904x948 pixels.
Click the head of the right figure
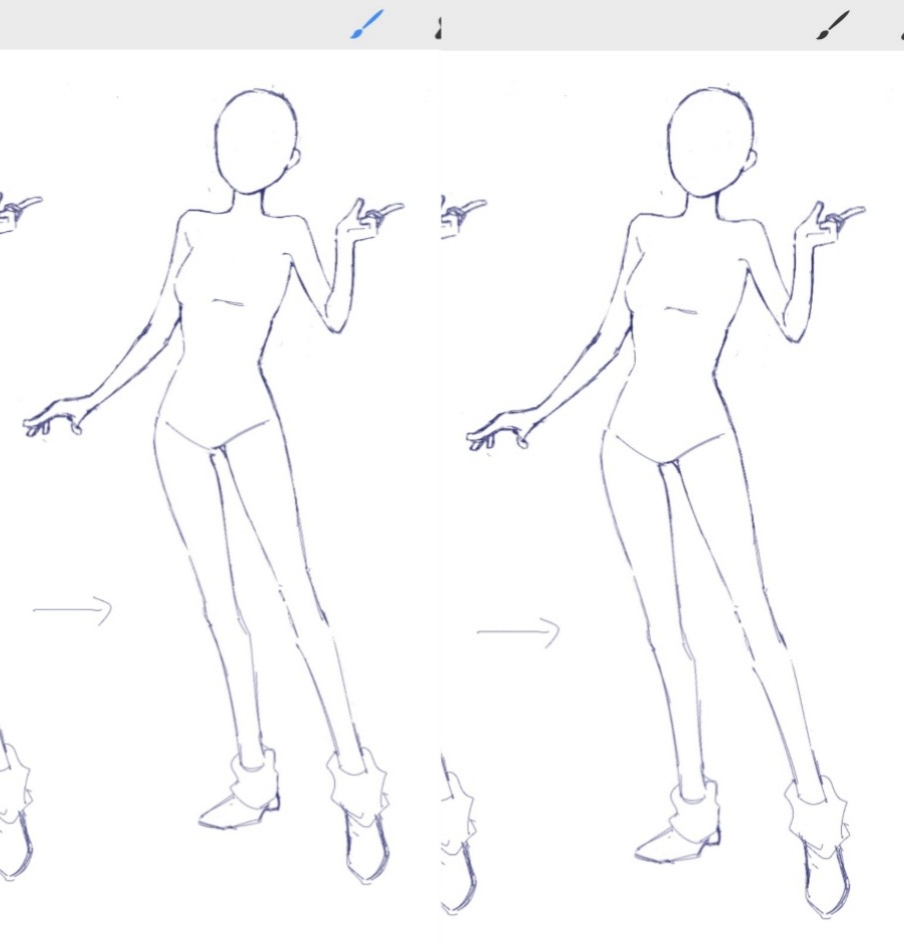709,140
